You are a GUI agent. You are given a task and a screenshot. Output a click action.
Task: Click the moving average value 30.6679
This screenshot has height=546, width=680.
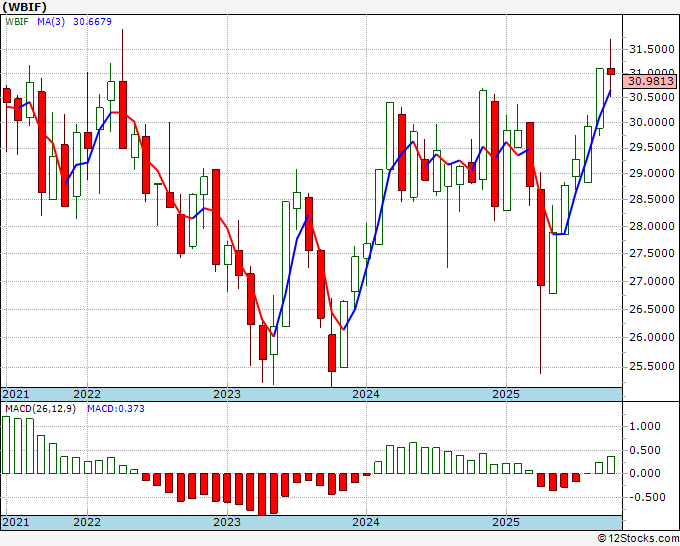point(92,21)
